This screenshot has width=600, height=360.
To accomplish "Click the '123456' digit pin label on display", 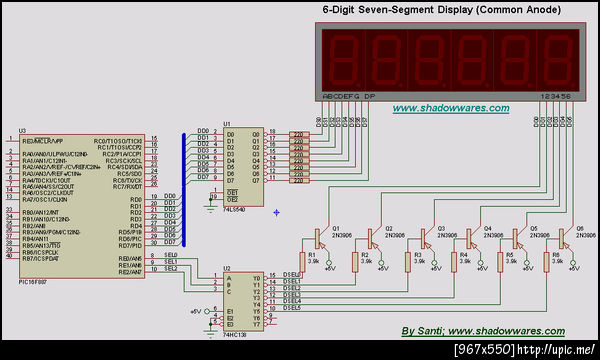I will tap(556, 96).
